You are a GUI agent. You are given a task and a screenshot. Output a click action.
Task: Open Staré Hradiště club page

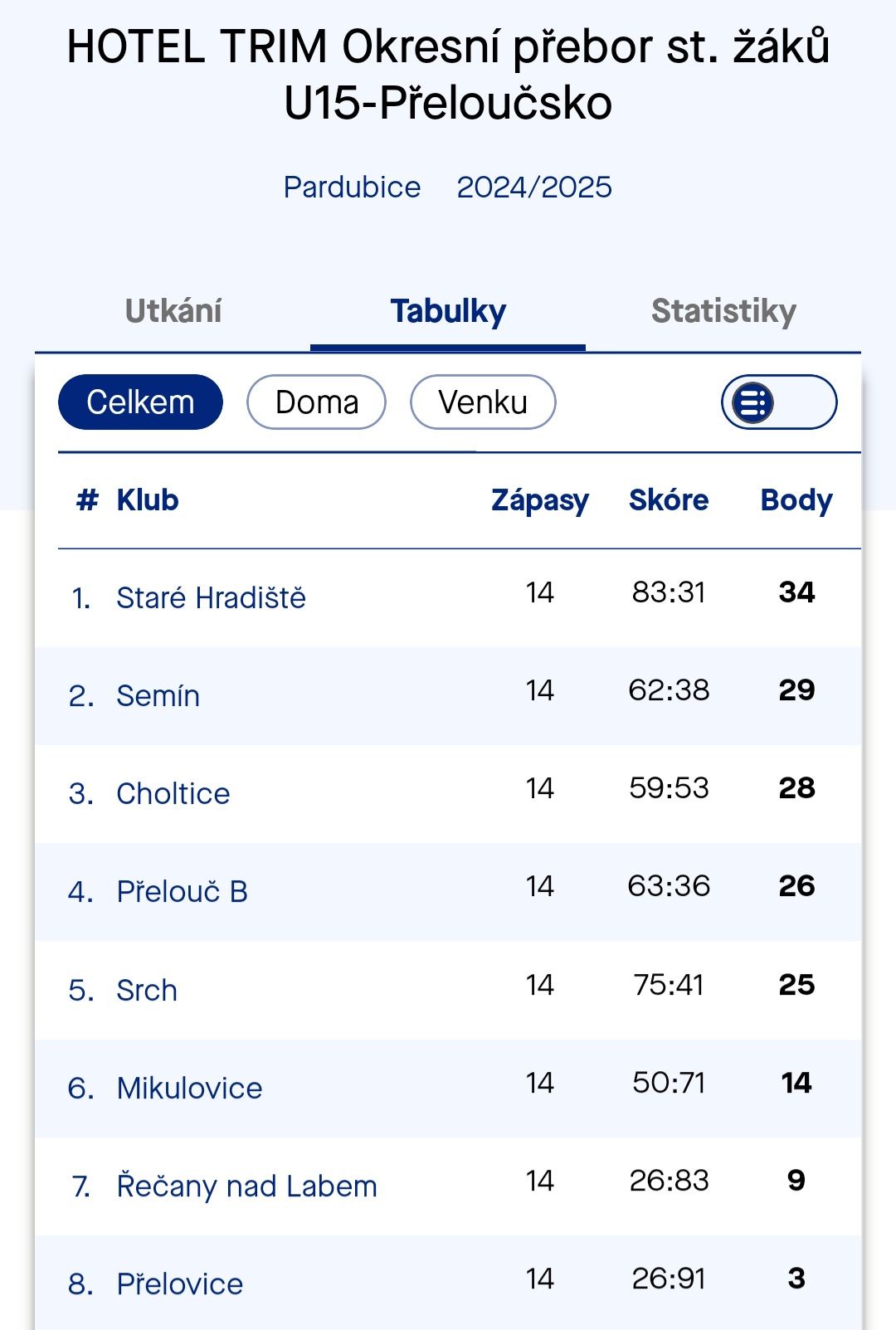[211, 597]
